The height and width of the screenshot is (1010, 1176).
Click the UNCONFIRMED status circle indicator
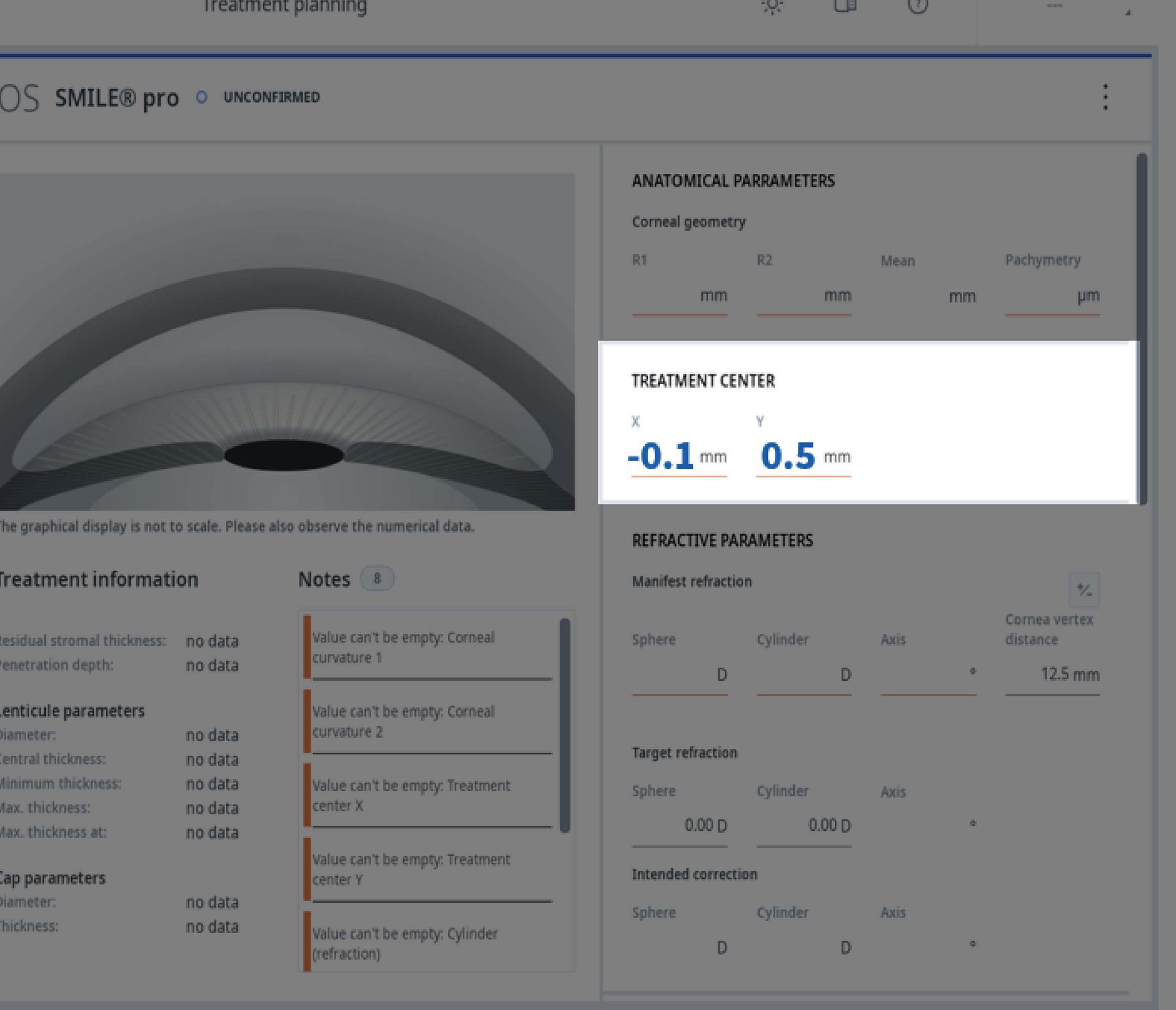[202, 97]
